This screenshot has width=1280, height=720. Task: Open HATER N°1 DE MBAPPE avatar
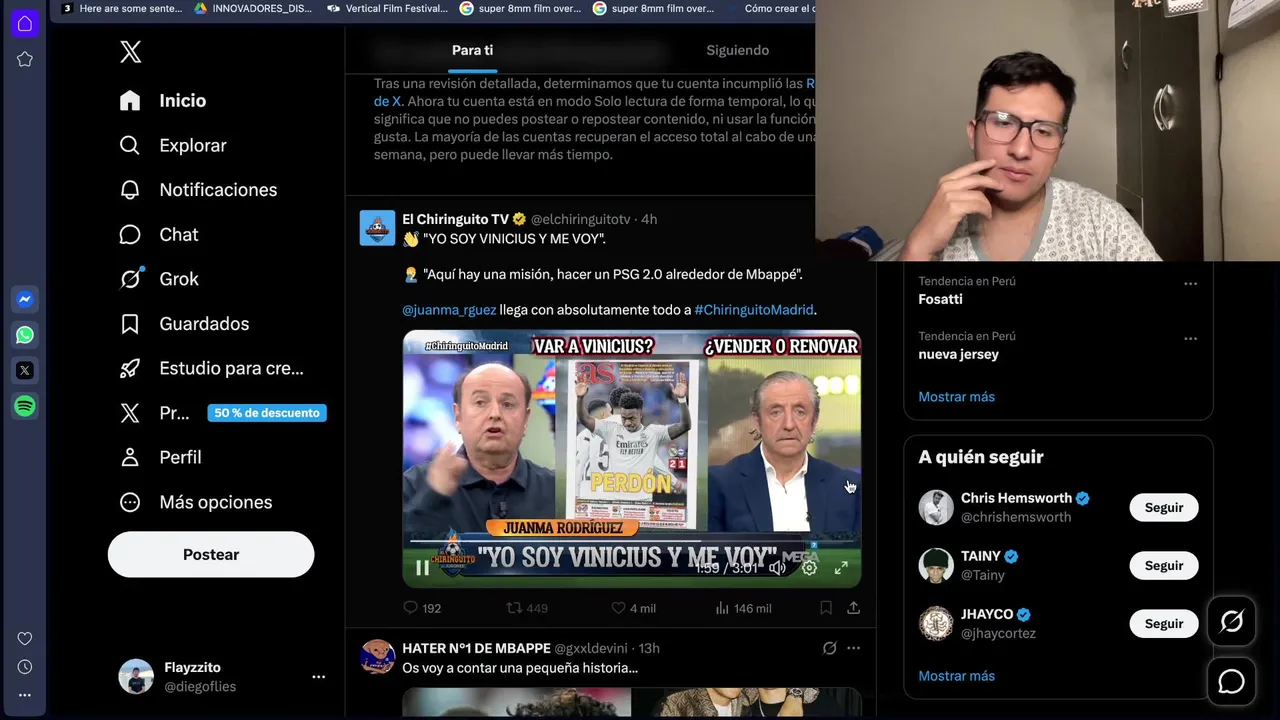(x=378, y=657)
